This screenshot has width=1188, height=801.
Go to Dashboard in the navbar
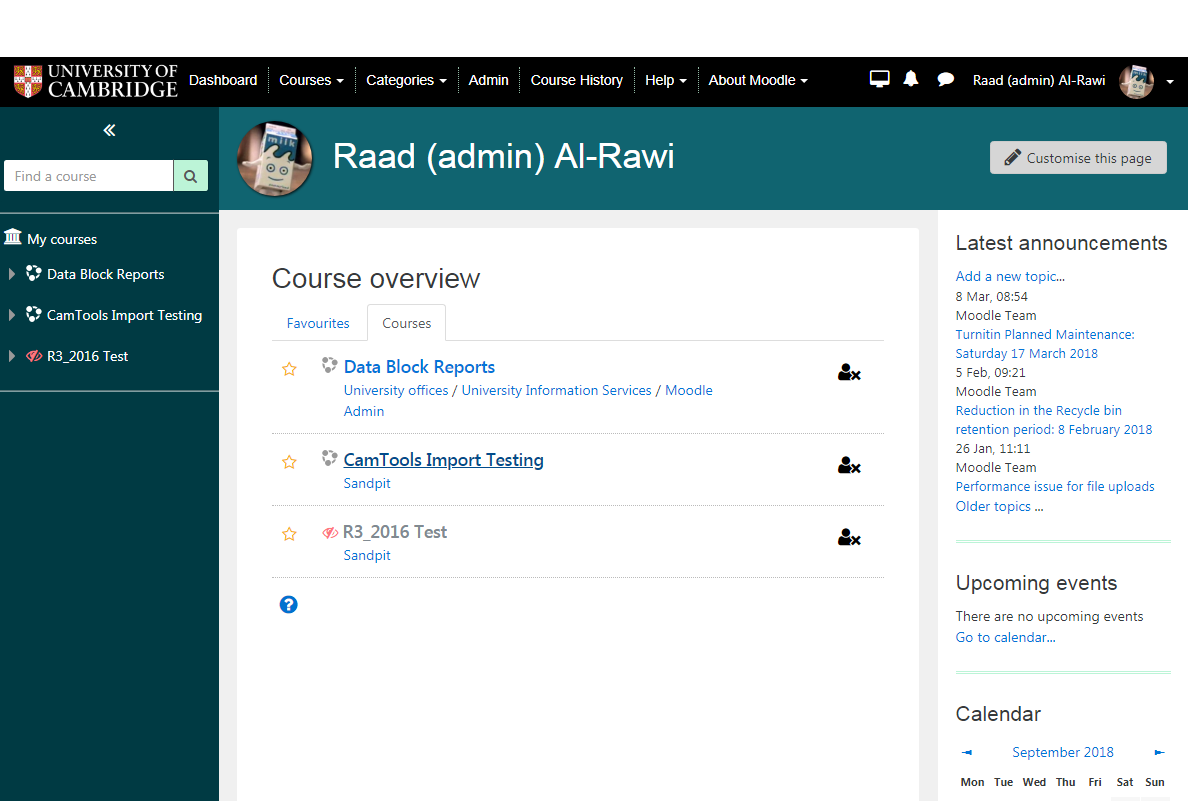coord(223,80)
